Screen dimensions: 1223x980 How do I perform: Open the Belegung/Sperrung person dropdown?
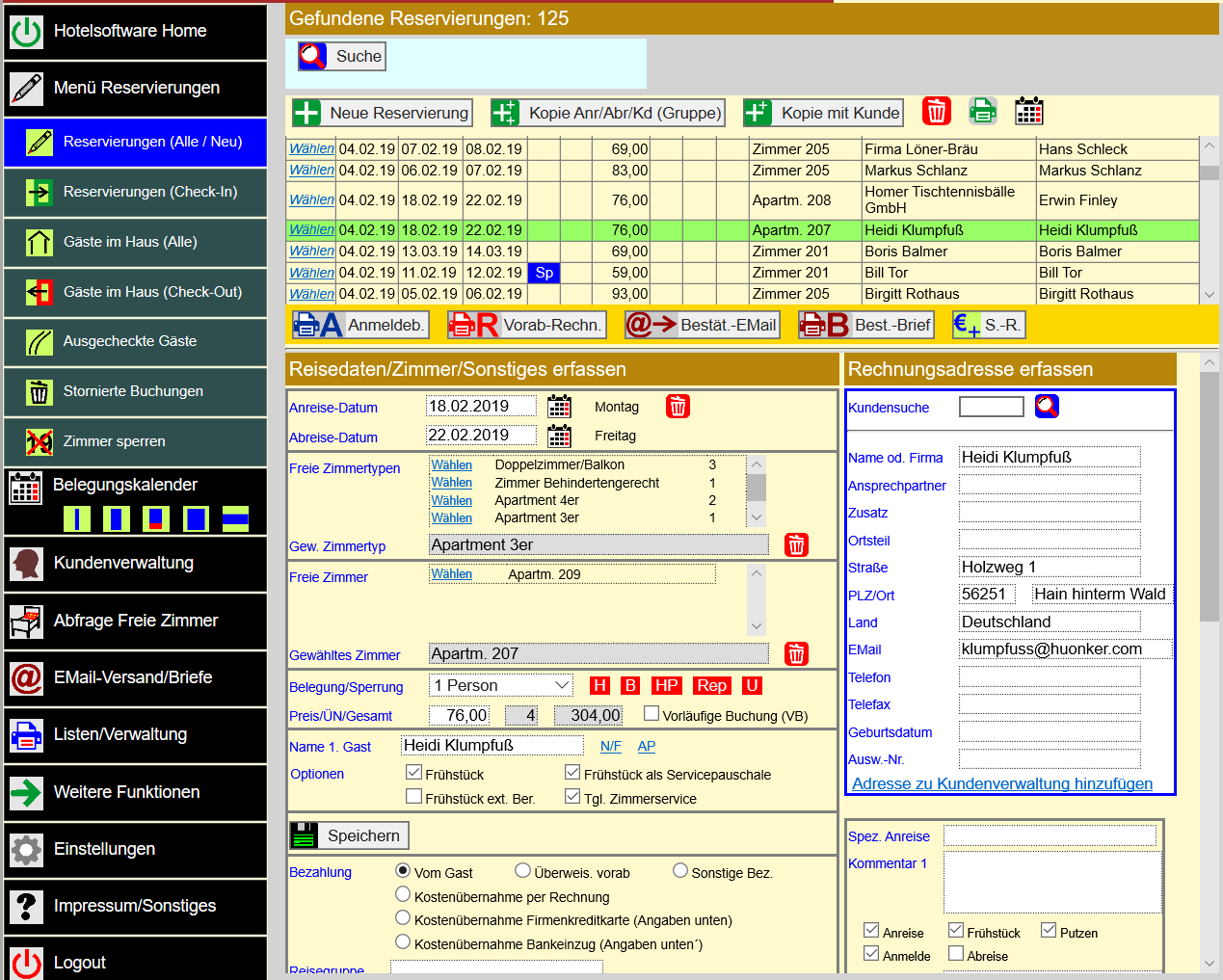(x=500, y=684)
